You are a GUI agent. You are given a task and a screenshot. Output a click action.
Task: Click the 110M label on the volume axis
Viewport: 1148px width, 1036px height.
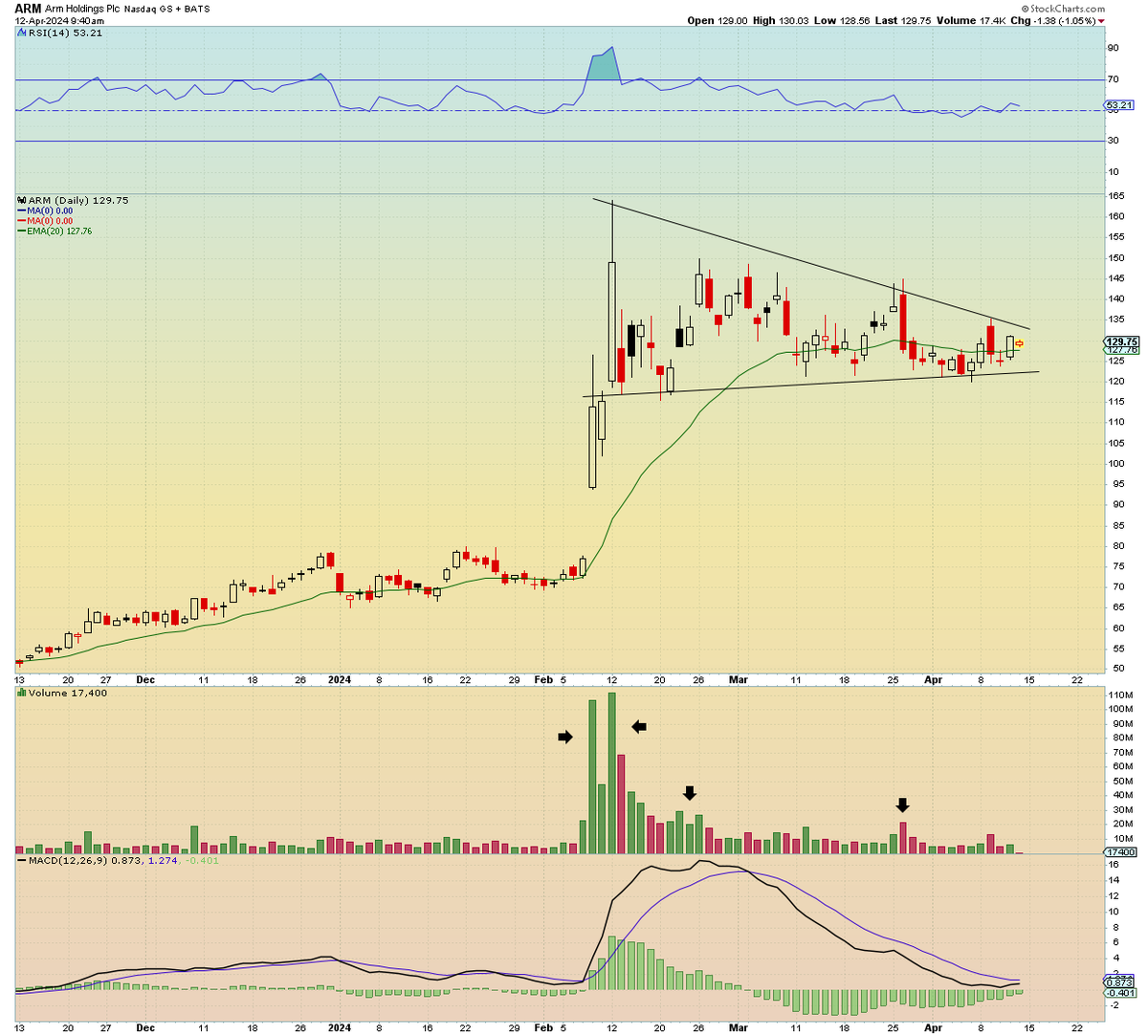click(x=1118, y=694)
